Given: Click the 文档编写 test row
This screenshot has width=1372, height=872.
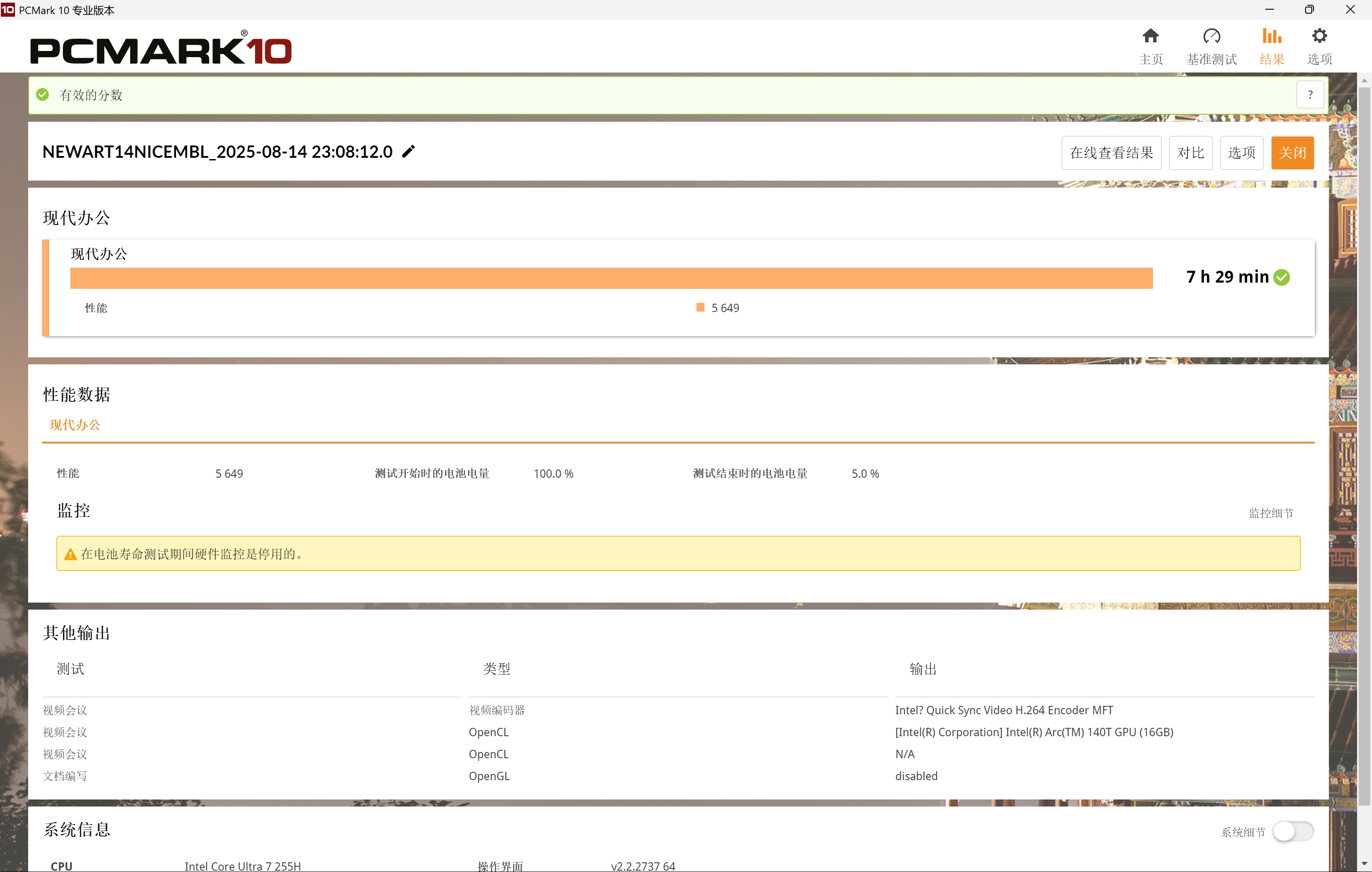Looking at the screenshot, I should (x=65, y=776).
